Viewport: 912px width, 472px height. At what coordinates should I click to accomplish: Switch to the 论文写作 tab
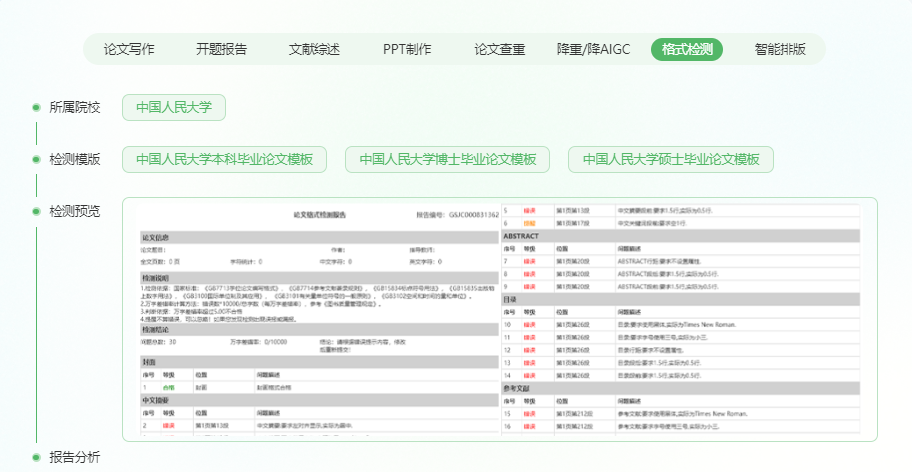[x=130, y=49]
